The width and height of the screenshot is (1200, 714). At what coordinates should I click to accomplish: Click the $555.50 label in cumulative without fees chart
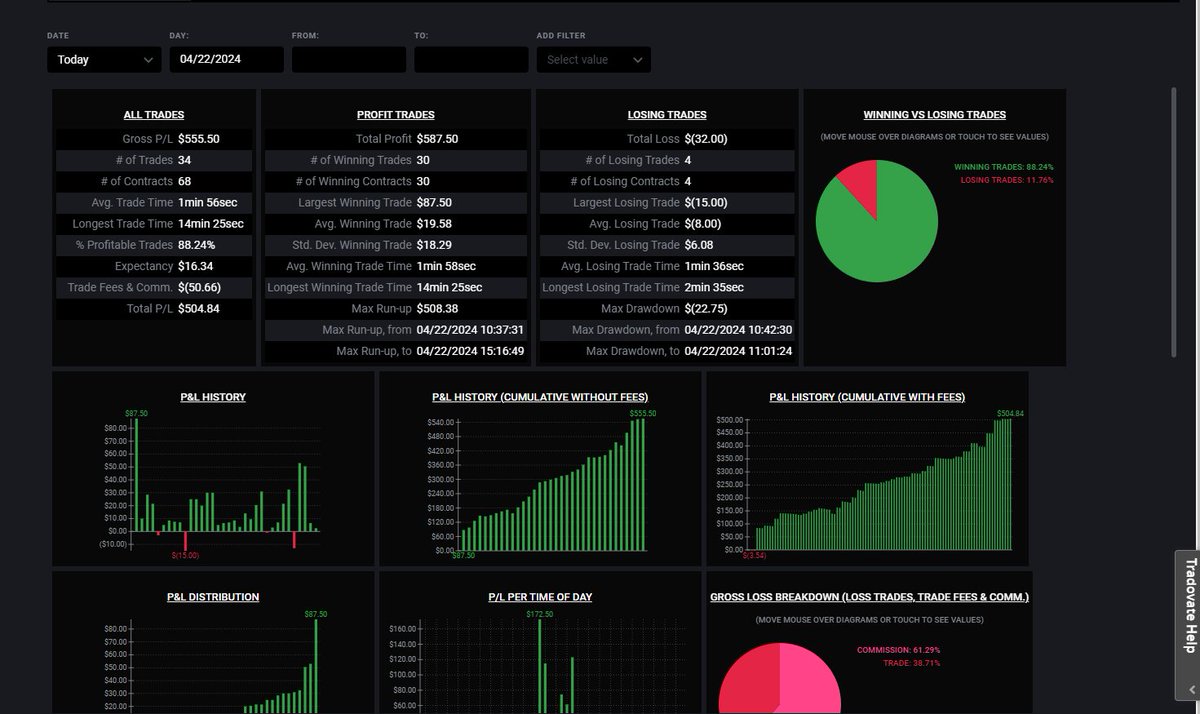point(643,413)
